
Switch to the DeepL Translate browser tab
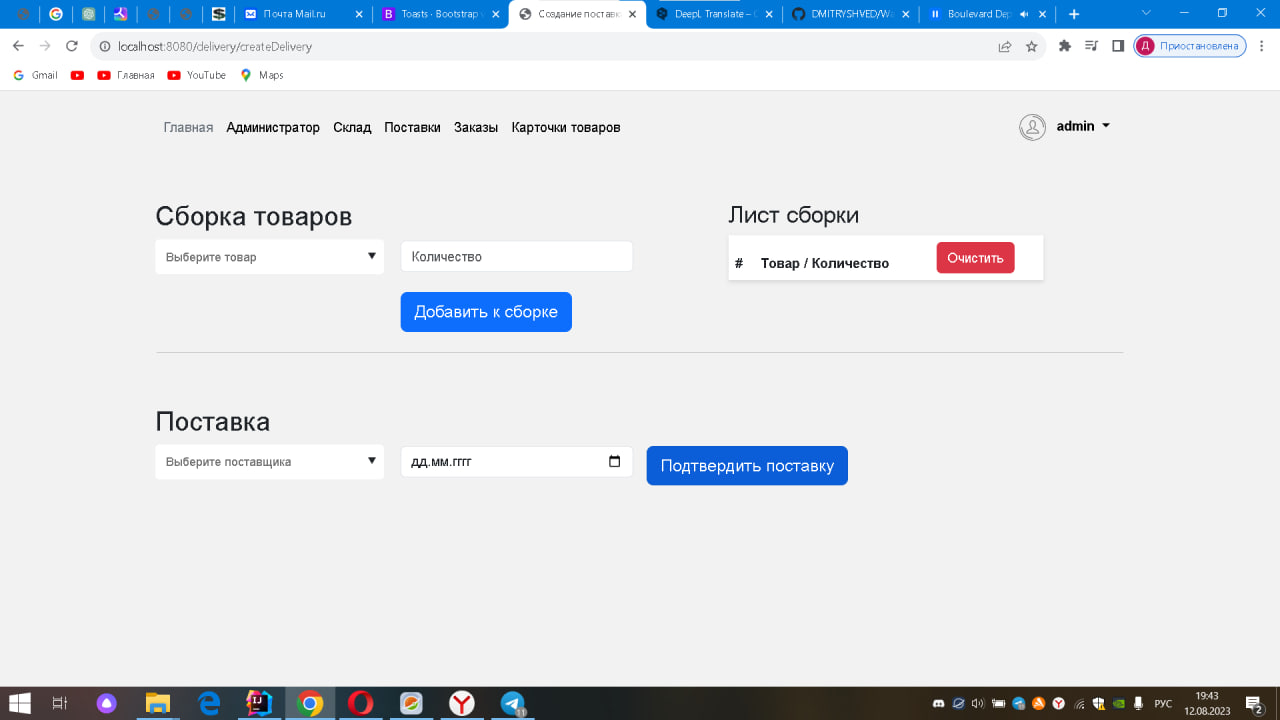click(x=713, y=15)
